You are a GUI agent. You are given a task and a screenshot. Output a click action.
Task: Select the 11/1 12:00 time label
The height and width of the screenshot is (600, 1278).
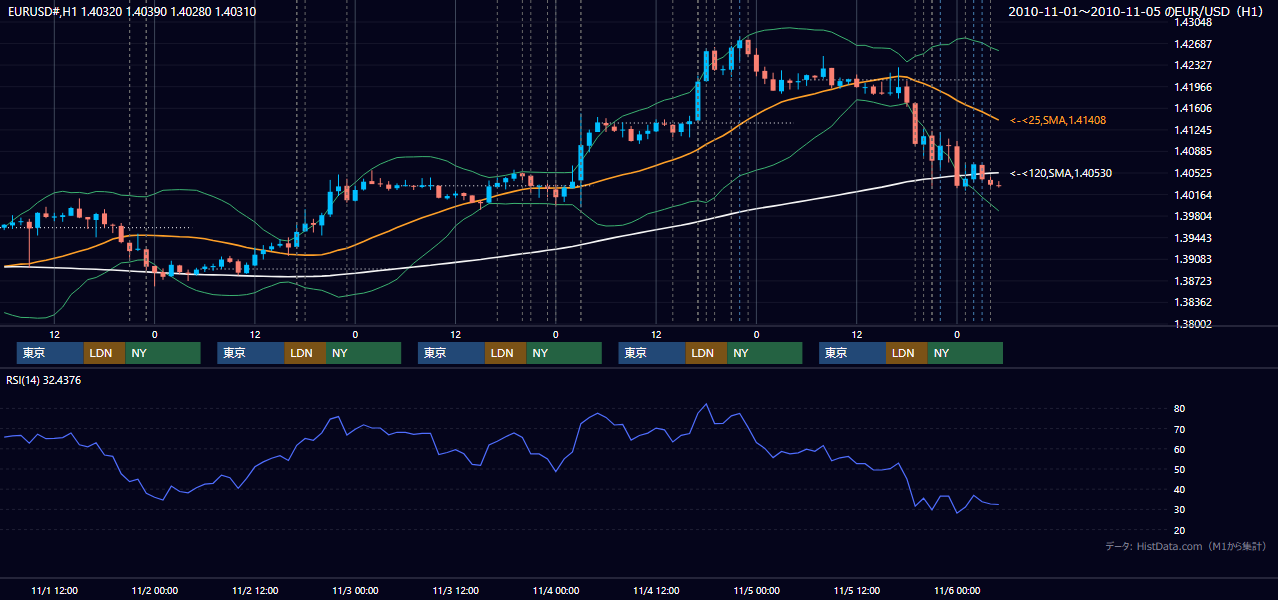[x=55, y=590]
